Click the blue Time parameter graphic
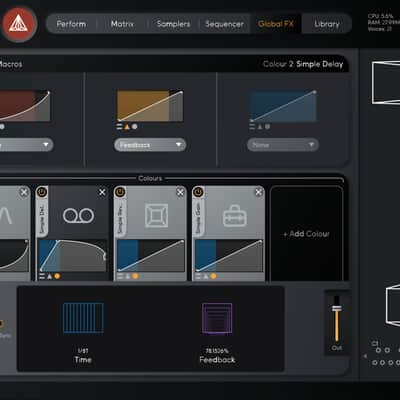Screen dimensions: 400x400 (x=83, y=318)
